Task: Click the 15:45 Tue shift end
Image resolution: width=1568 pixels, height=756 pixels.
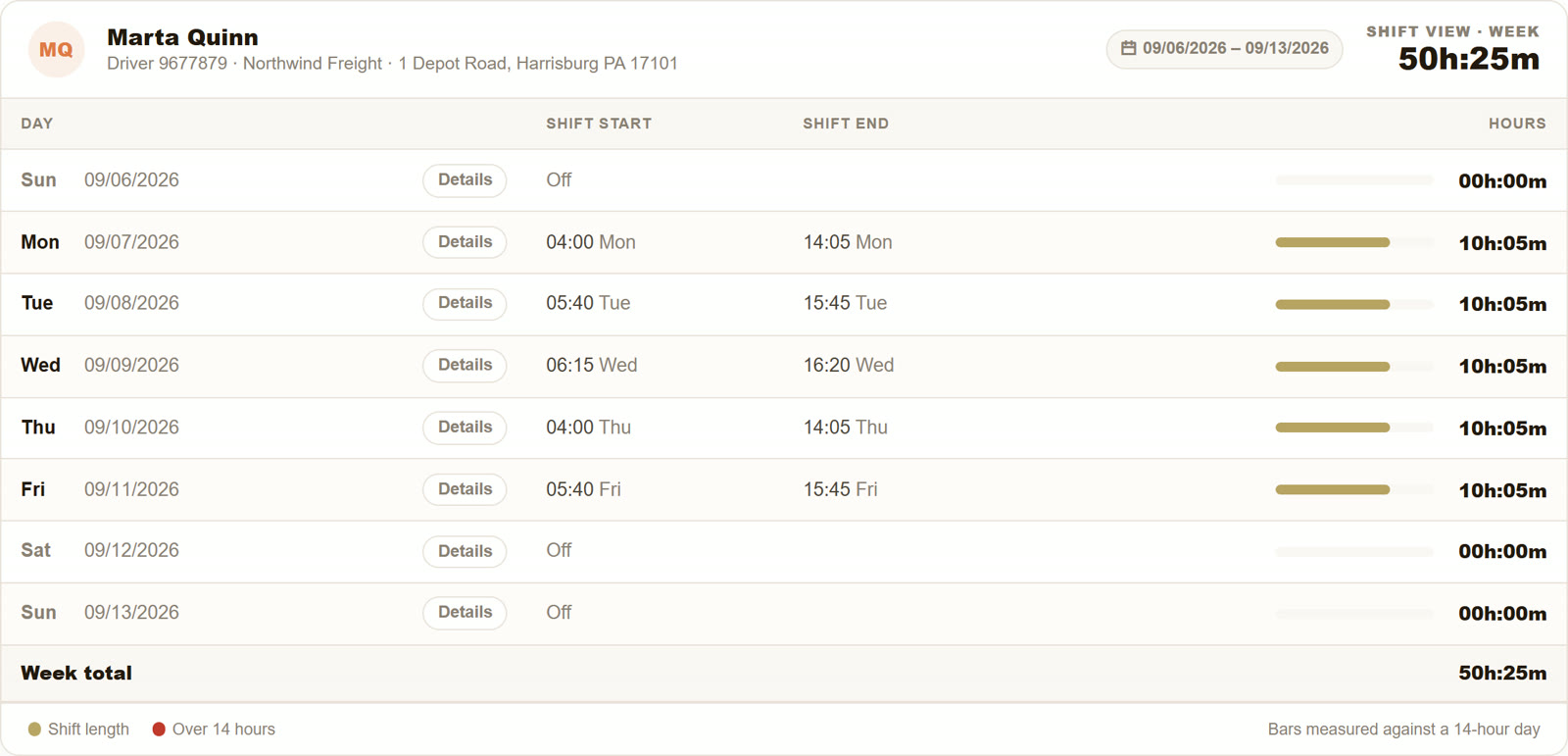Action: pos(845,303)
